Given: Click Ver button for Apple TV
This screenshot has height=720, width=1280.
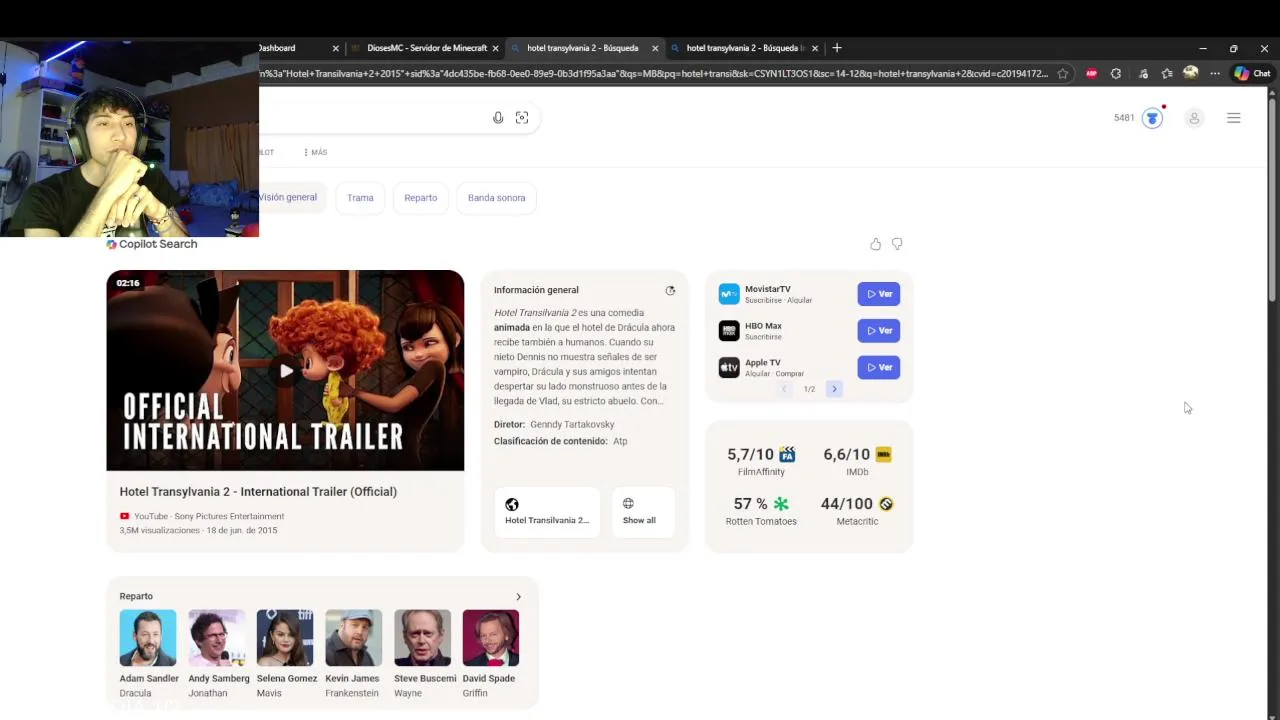Looking at the screenshot, I should pos(879,367).
